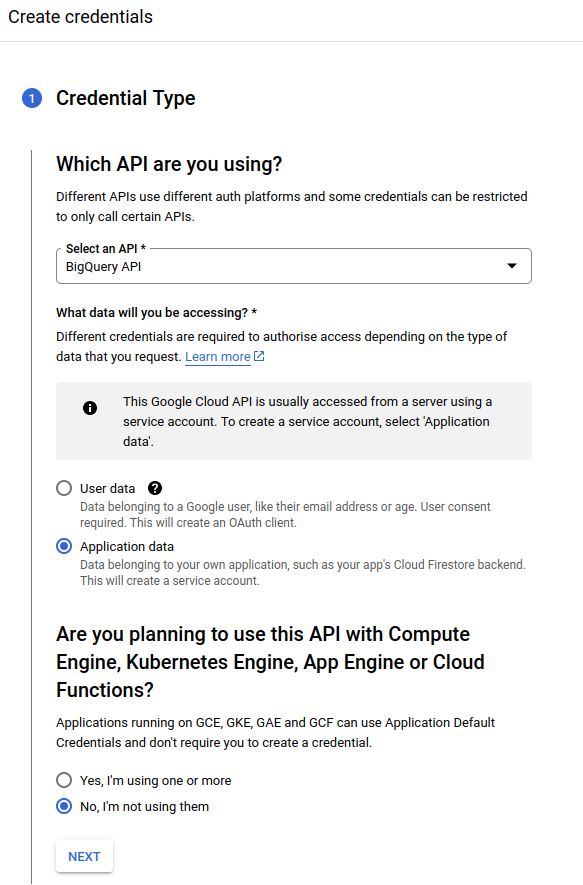The height and width of the screenshot is (885, 583).
Task: Select the Application data radio button
Action: pyautogui.click(x=64, y=546)
